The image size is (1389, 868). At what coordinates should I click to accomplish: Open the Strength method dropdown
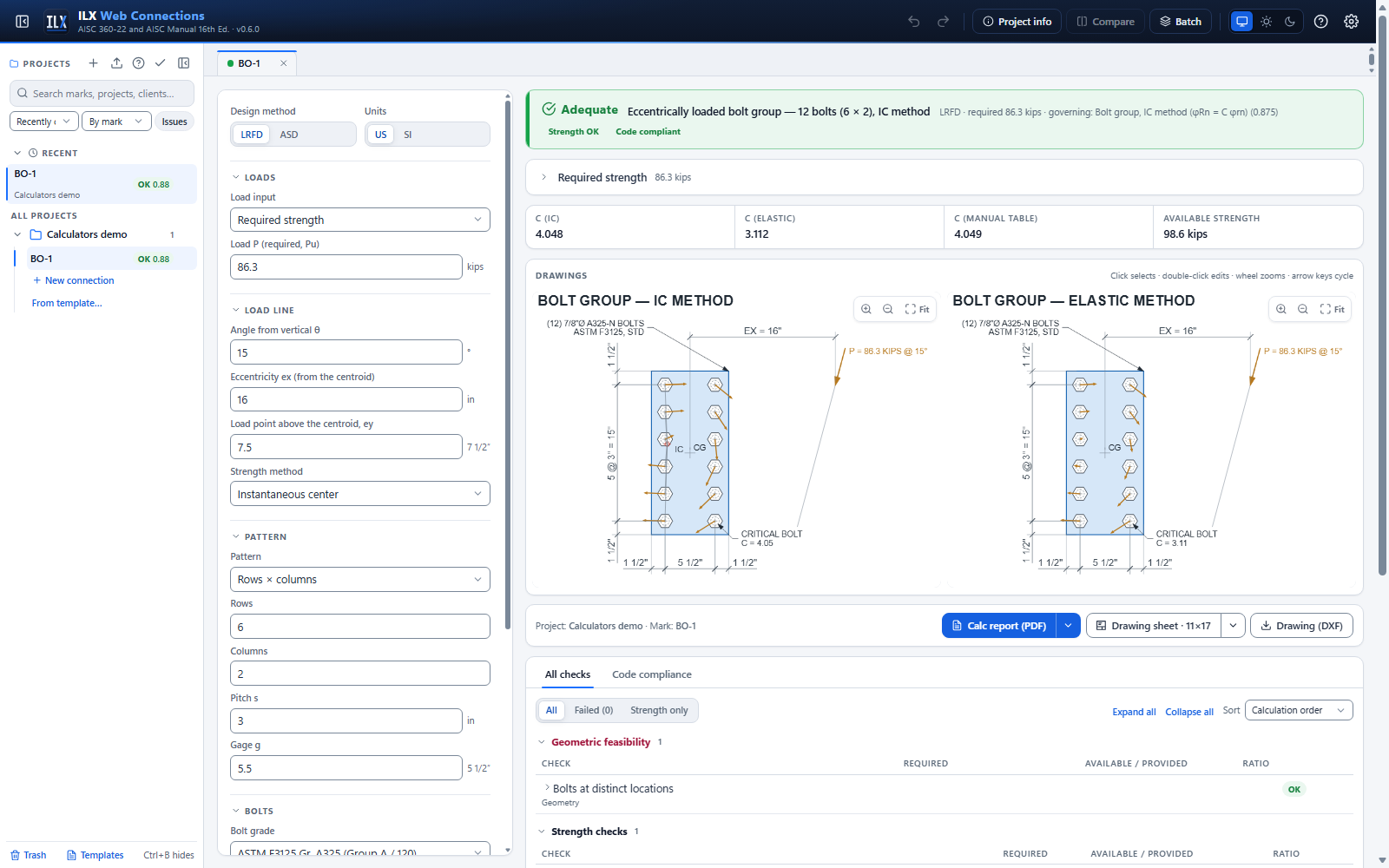(360, 494)
